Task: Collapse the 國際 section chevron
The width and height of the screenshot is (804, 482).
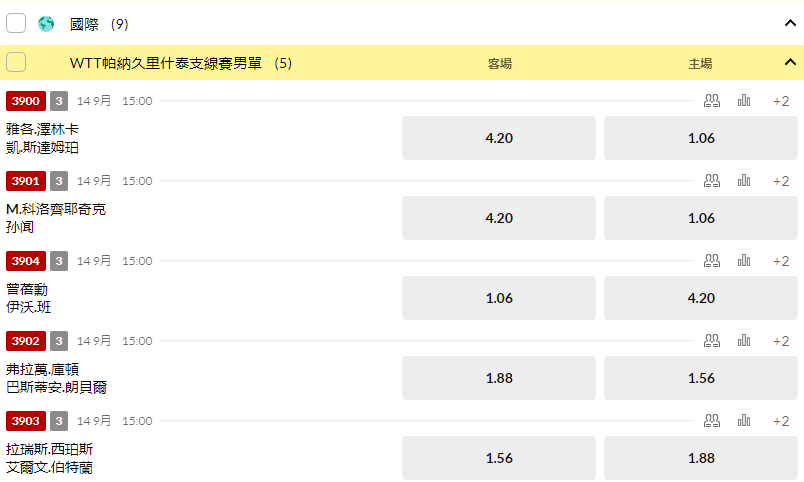Action: pyautogui.click(x=790, y=23)
